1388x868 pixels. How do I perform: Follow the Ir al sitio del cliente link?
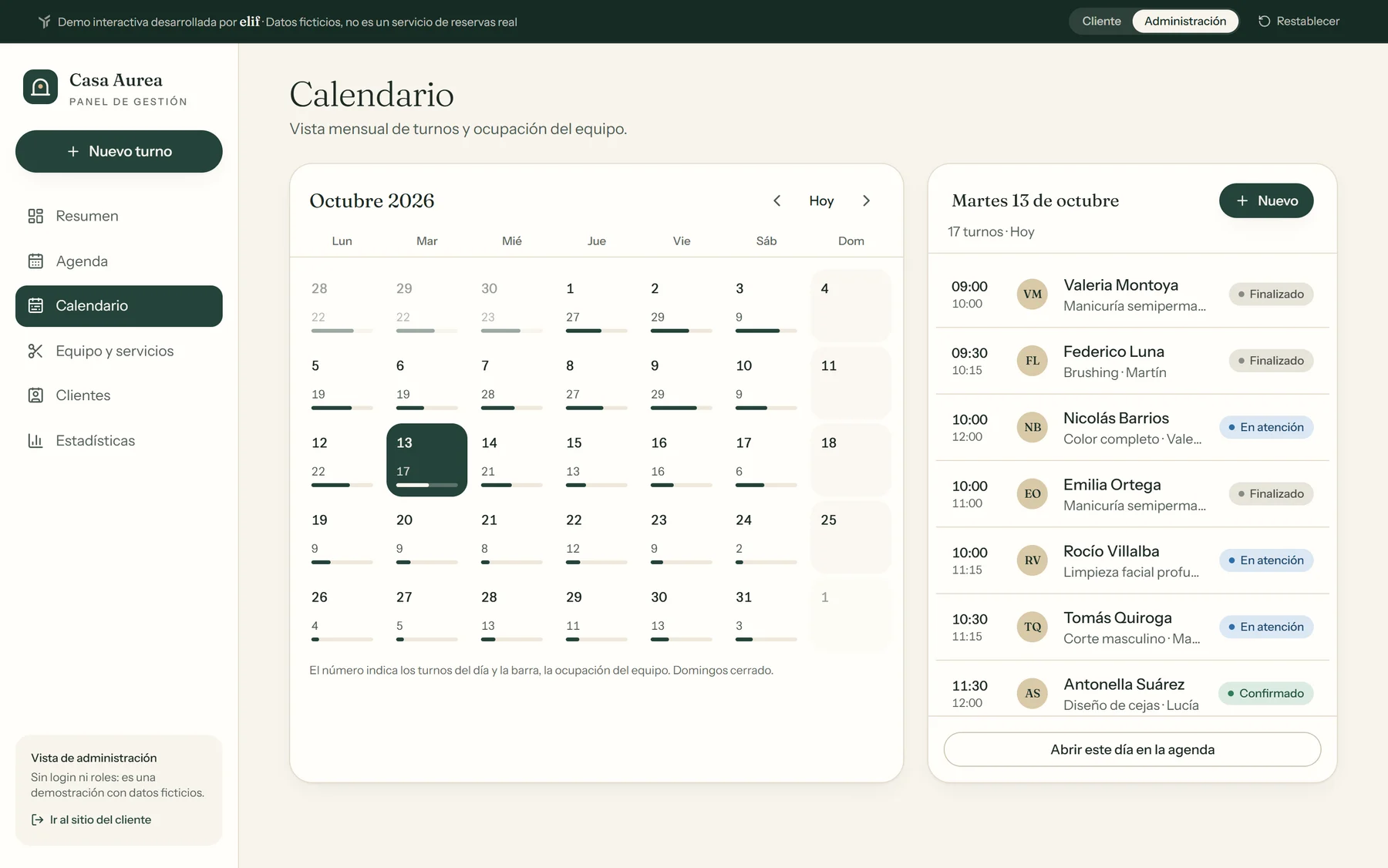91,819
